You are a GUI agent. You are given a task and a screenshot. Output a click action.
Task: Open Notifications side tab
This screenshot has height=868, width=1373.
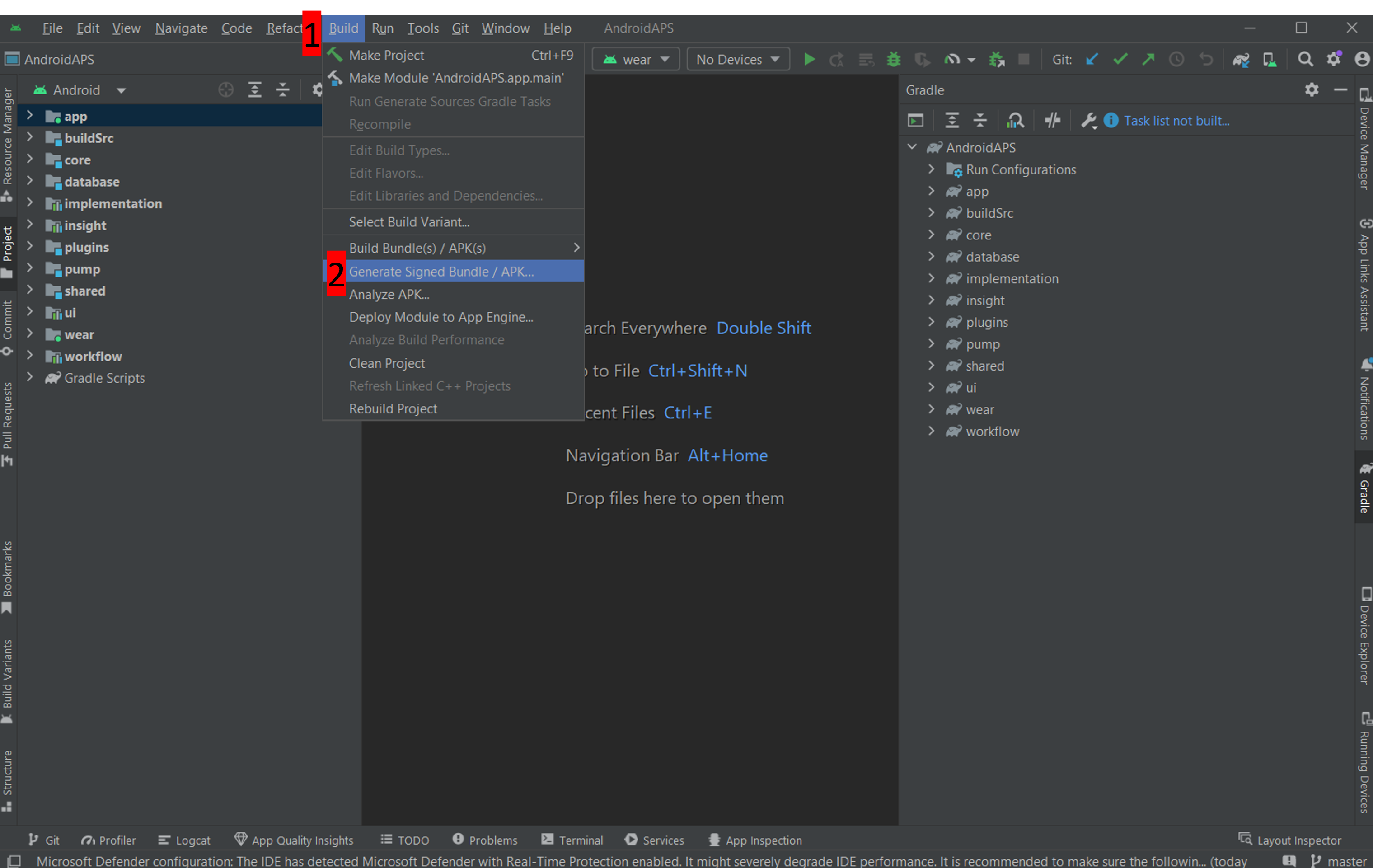point(1364,399)
